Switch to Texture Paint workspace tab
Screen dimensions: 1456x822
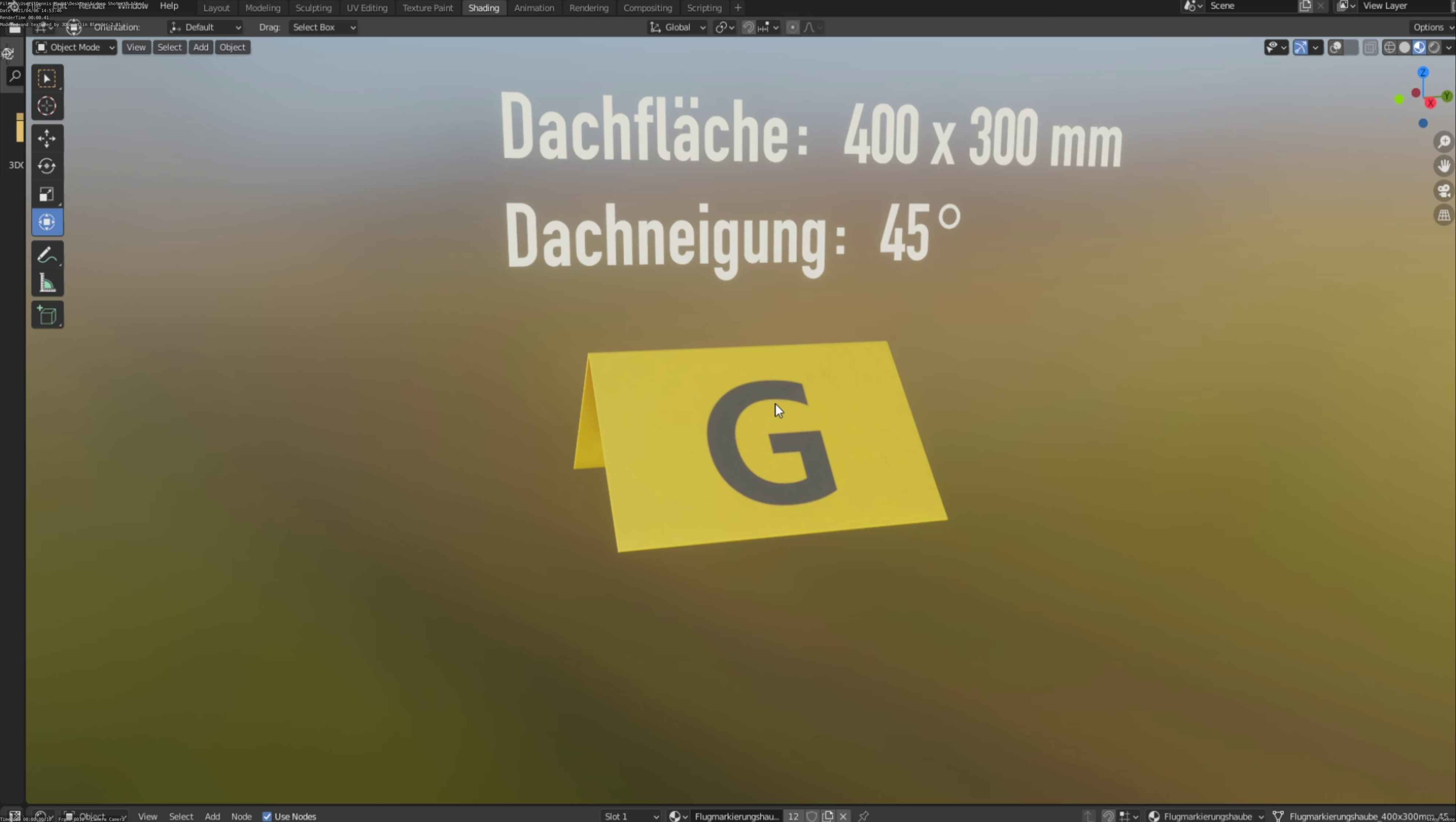click(x=428, y=8)
